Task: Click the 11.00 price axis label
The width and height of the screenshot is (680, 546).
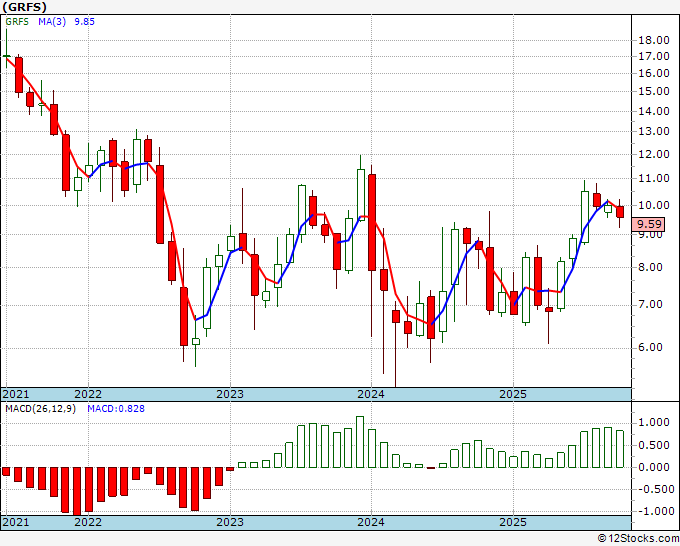Action: tap(654, 178)
